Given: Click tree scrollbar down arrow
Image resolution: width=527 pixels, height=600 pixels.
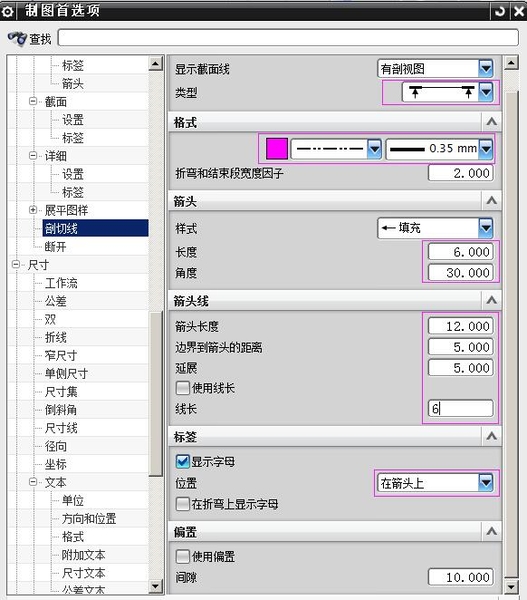Looking at the screenshot, I should (155, 586).
